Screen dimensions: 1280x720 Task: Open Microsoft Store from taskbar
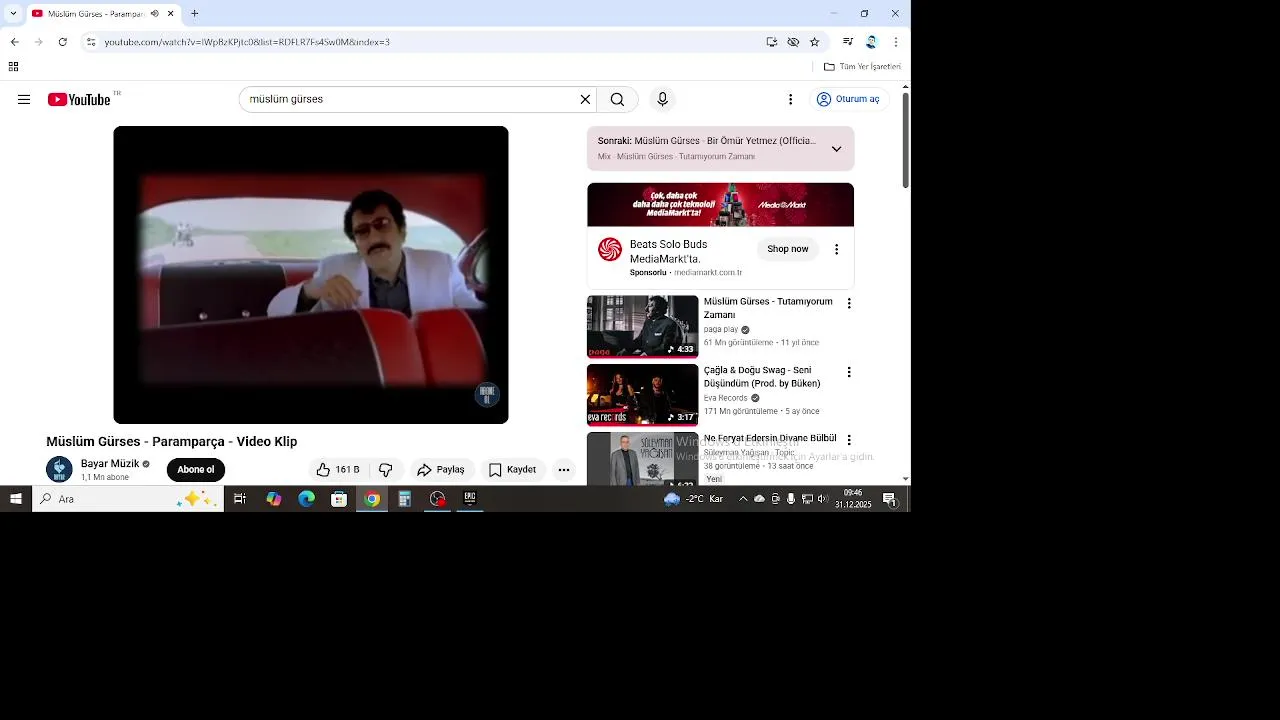click(x=339, y=499)
